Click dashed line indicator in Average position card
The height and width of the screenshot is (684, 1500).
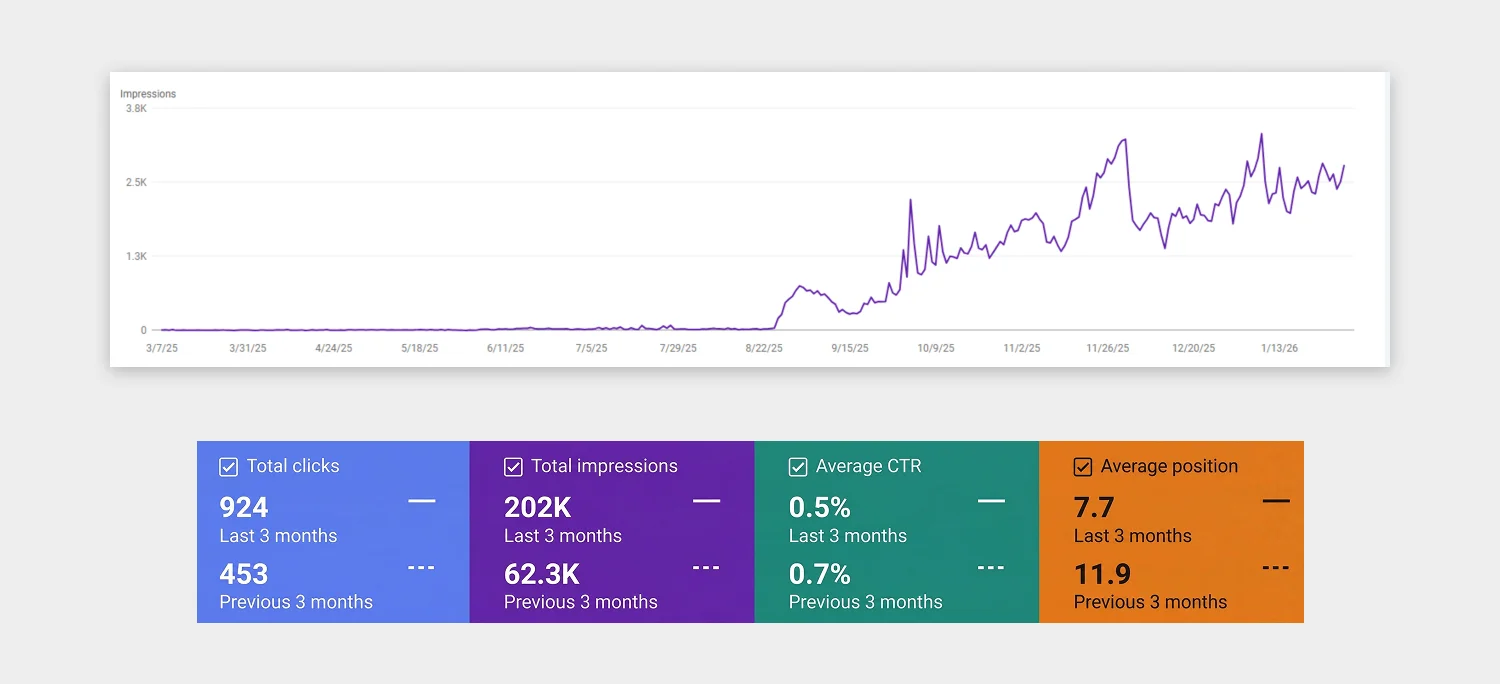click(1275, 567)
